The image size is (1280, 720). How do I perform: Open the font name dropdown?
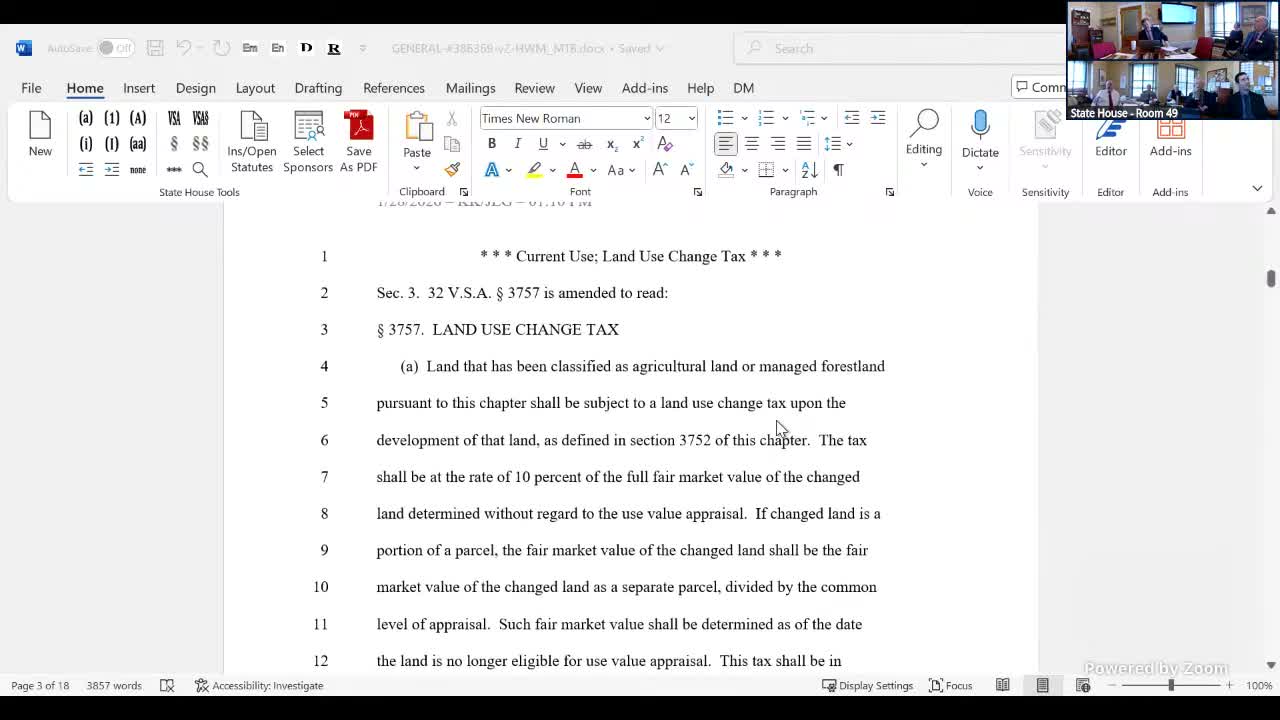pyautogui.click(x=646, y=118)
